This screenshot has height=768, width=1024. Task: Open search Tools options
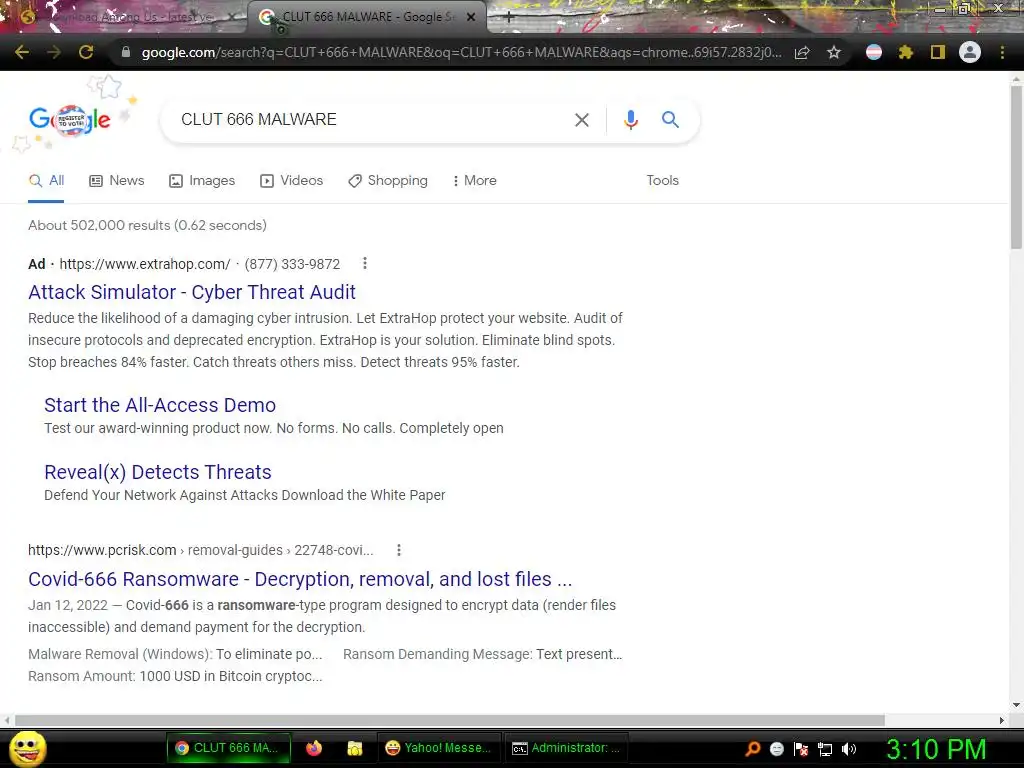pos(662,181)
